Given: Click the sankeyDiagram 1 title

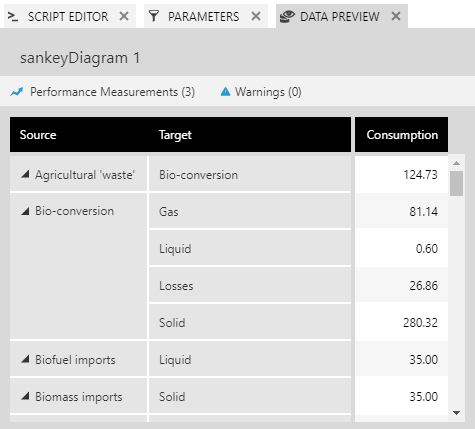Looking at the screenshot, I should point(80,58).
